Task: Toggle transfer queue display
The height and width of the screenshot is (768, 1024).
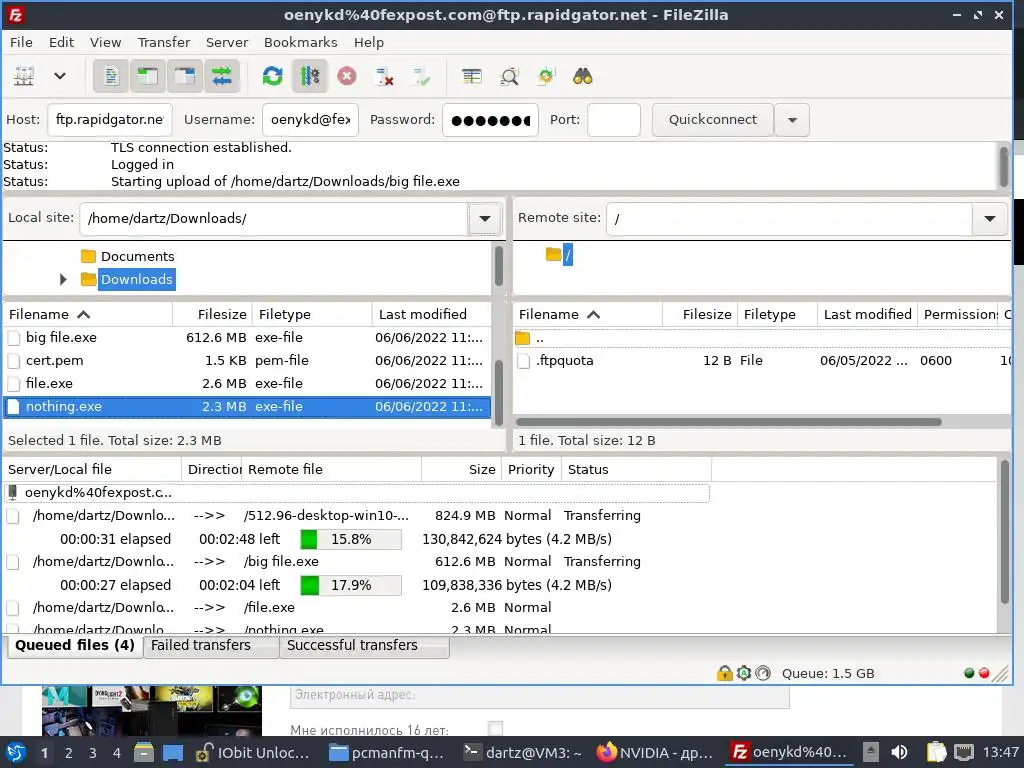Action: (x=222, y=76)
